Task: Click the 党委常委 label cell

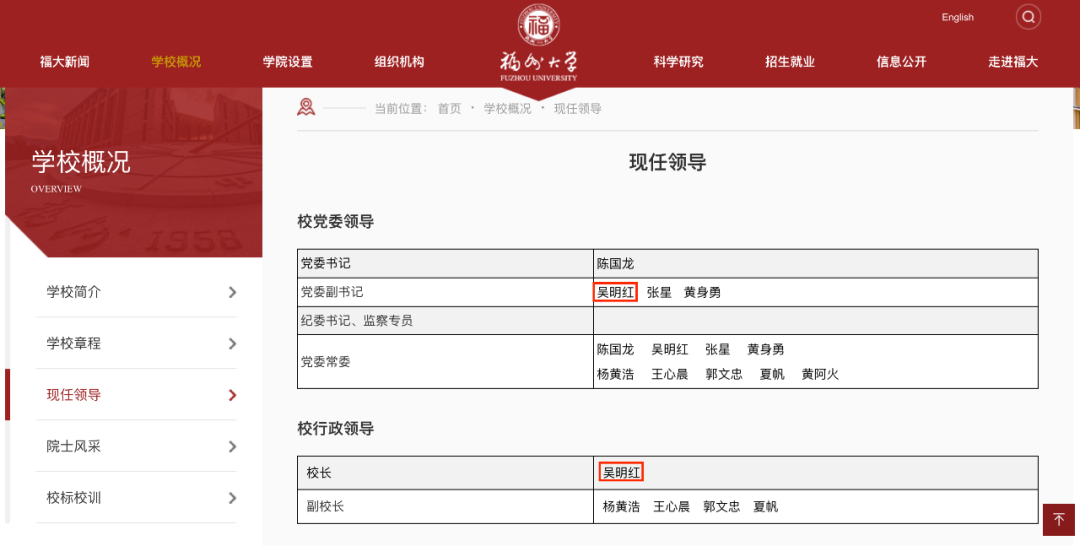Action: (x=446, y=361)
